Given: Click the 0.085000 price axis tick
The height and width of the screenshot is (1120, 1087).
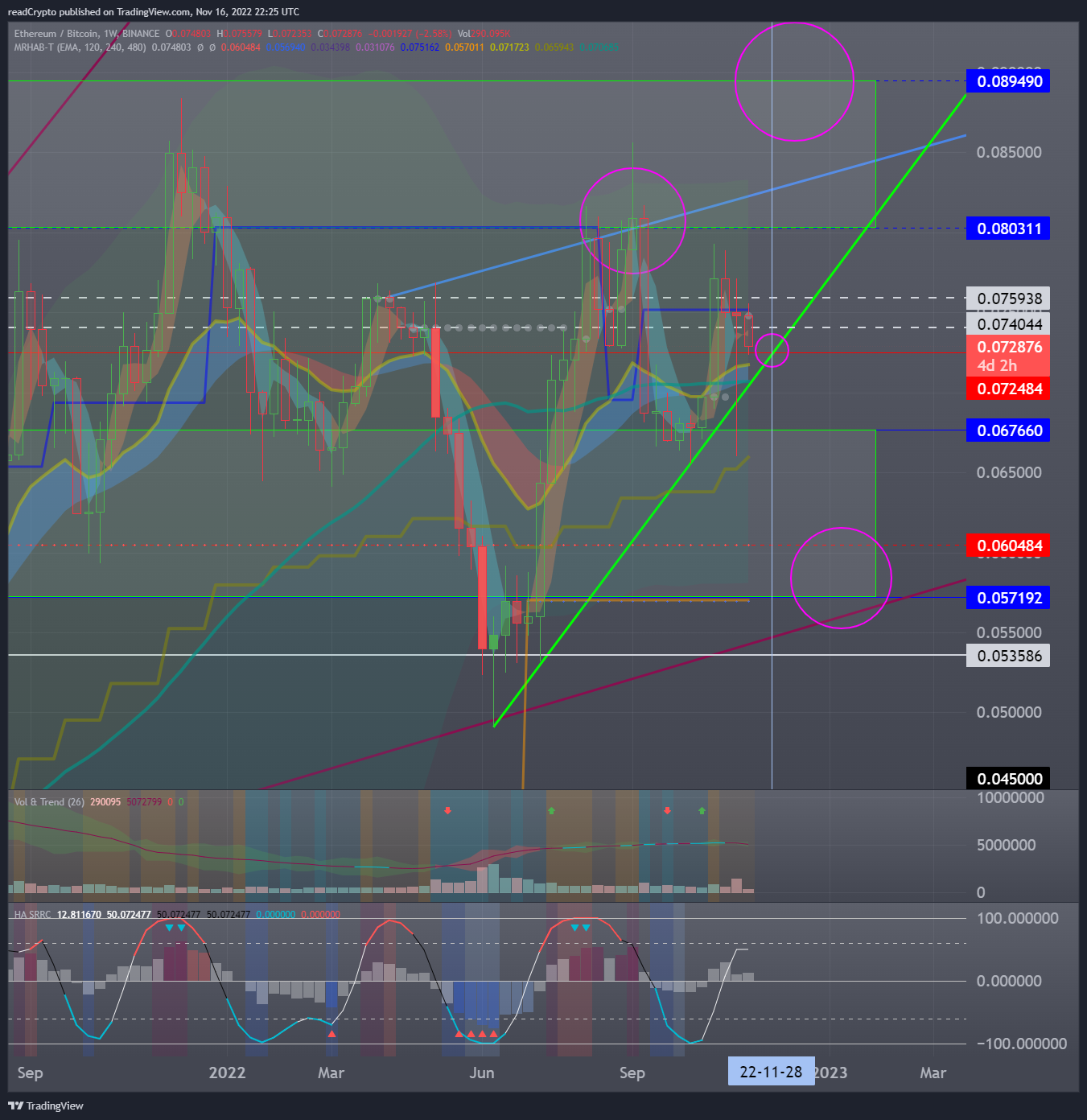Looking at the screenshot, I should point(1009,152).
